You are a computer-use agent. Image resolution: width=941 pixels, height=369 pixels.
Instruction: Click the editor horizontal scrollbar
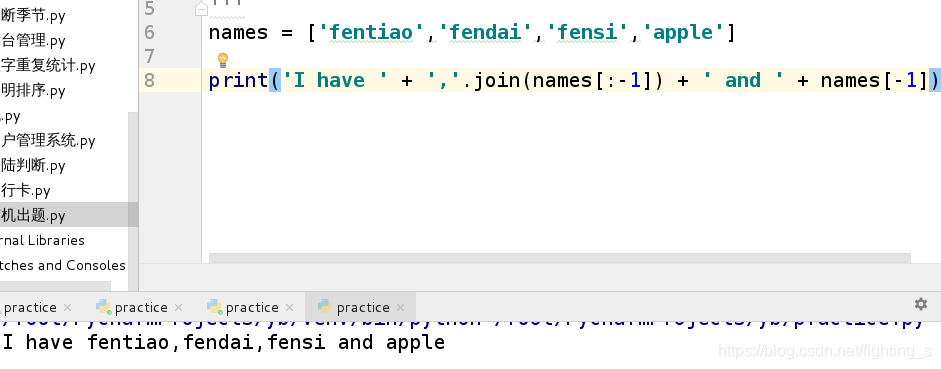(559, 258)
